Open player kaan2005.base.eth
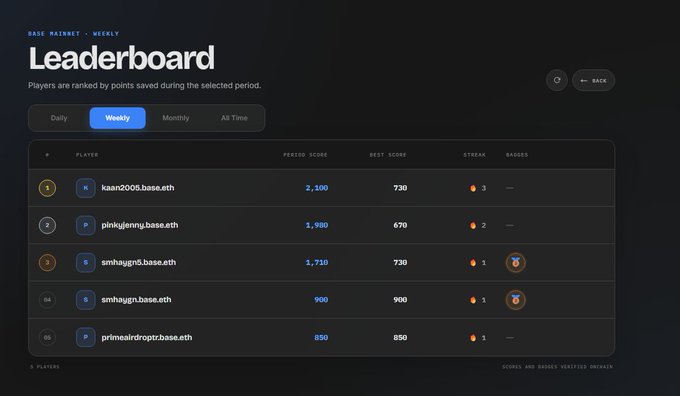 [x=138, y=188]
